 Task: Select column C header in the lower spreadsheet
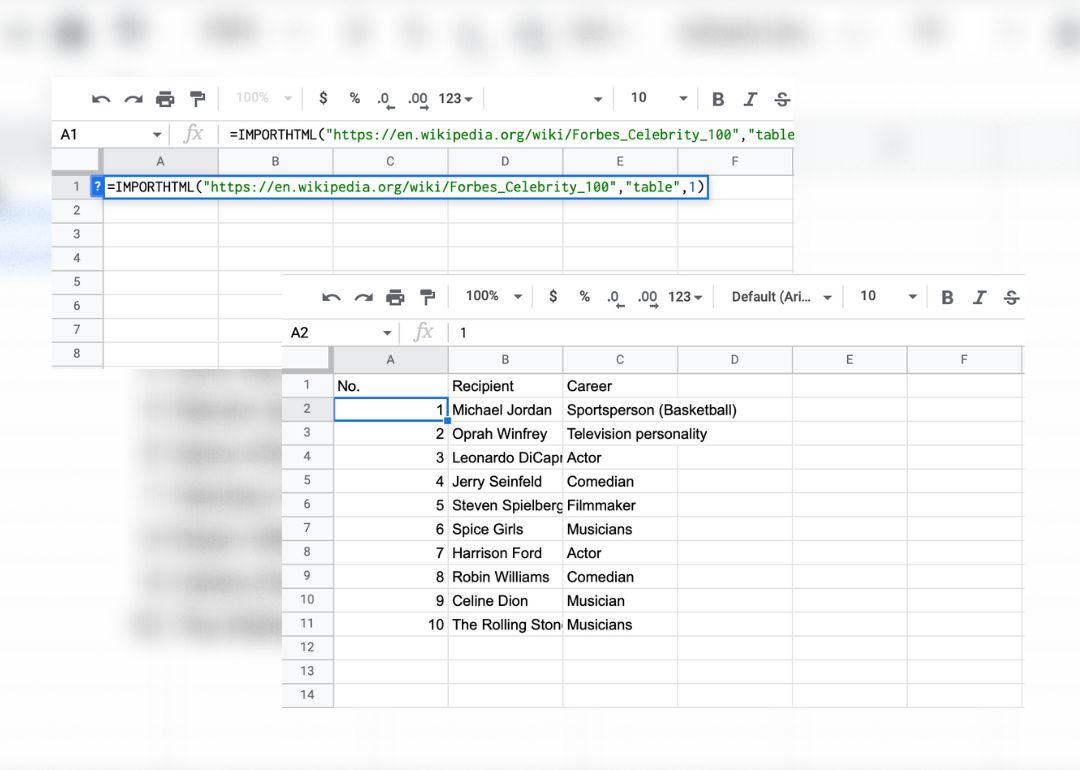pyautogui.click(x=619, y=360)
